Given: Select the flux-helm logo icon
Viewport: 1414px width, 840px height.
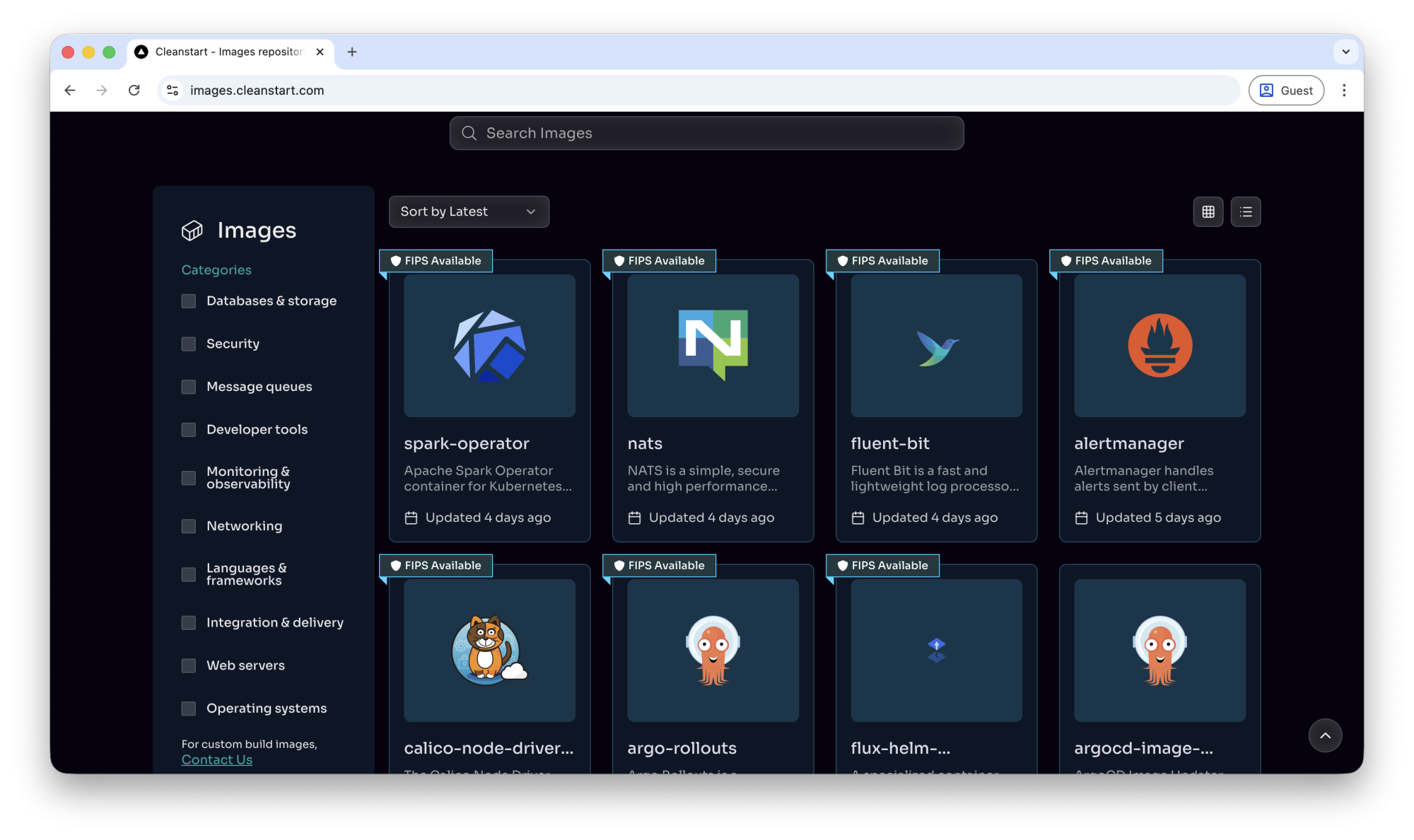Looking at the screenshot, I should coord(937,651).
